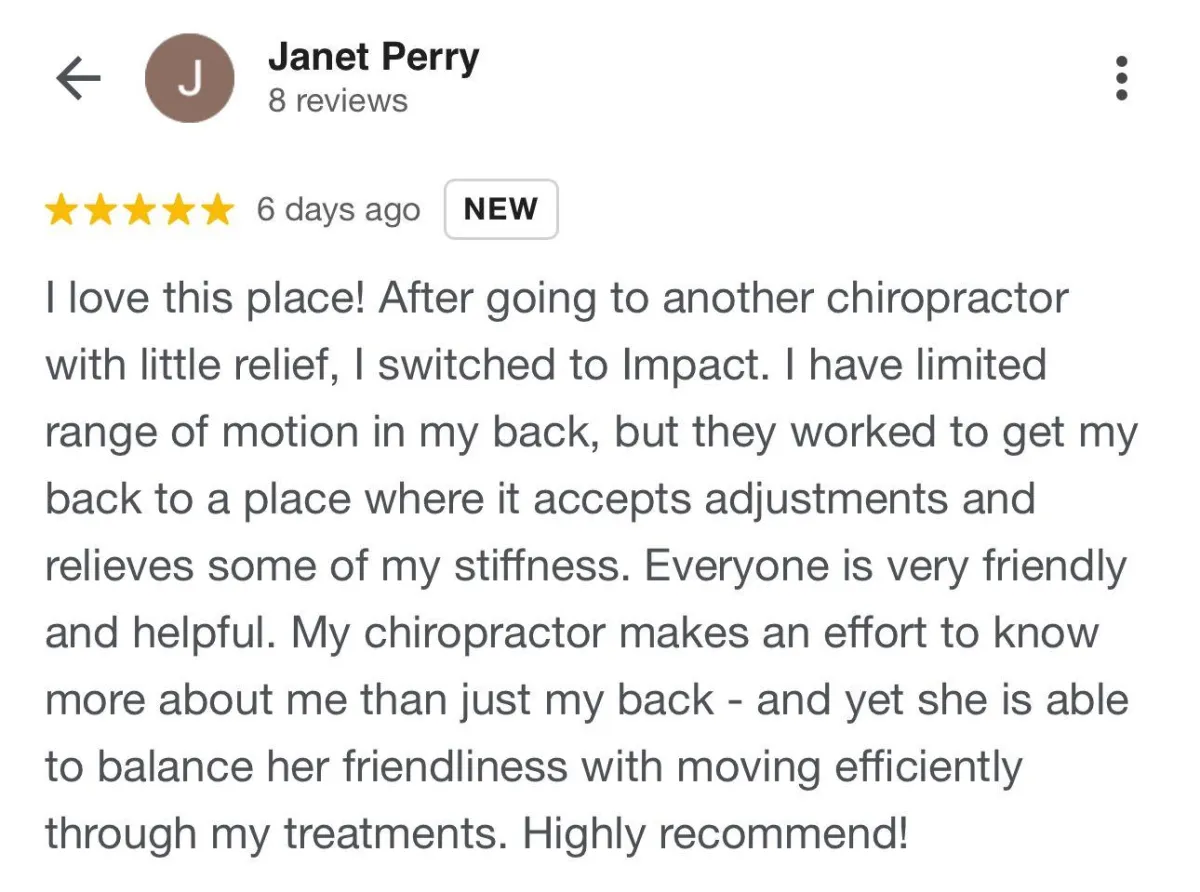Go back using the left arrow

coord(78,79)
